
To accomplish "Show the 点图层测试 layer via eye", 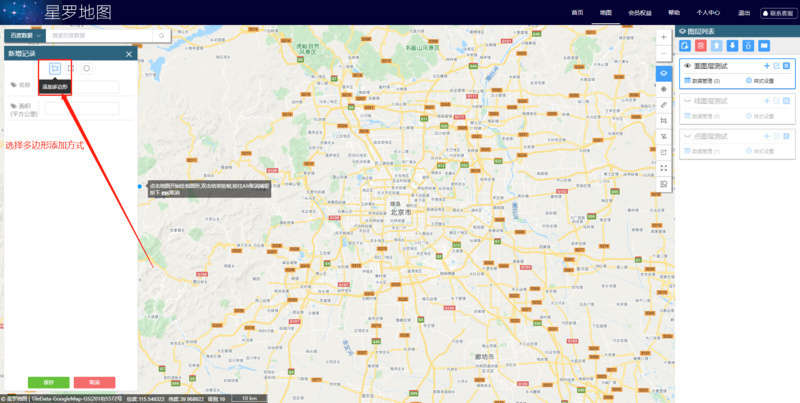I will [687, 136].
